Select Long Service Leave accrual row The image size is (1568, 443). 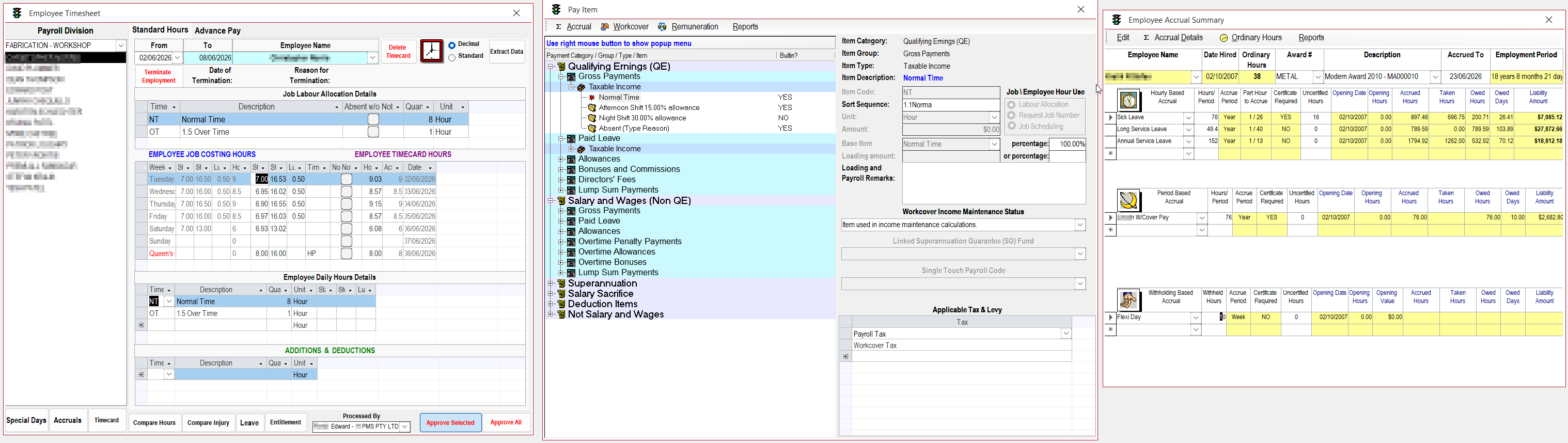tap(1334, 130)
